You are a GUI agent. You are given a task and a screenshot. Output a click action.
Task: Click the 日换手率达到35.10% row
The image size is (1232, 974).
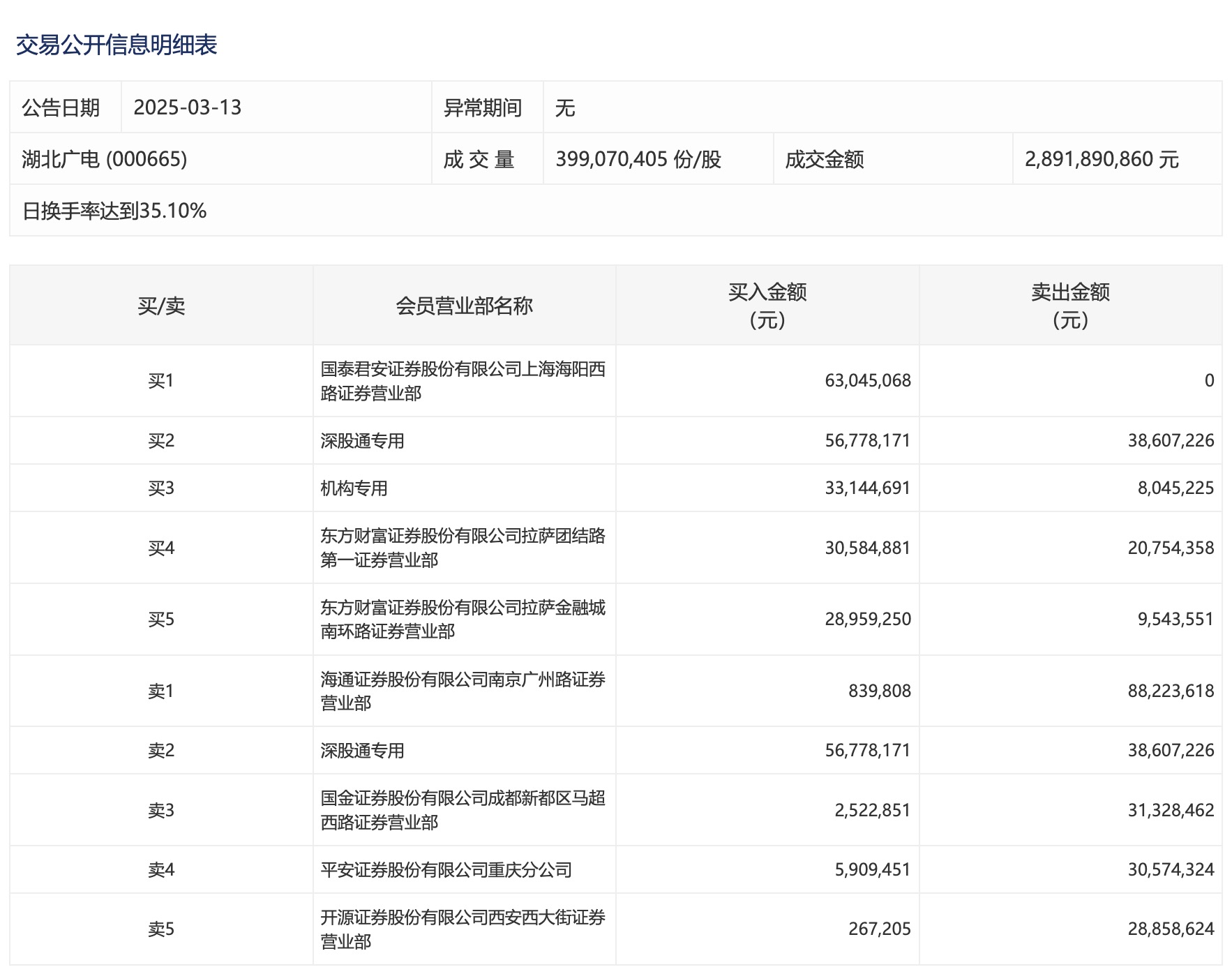click(114, 211)
